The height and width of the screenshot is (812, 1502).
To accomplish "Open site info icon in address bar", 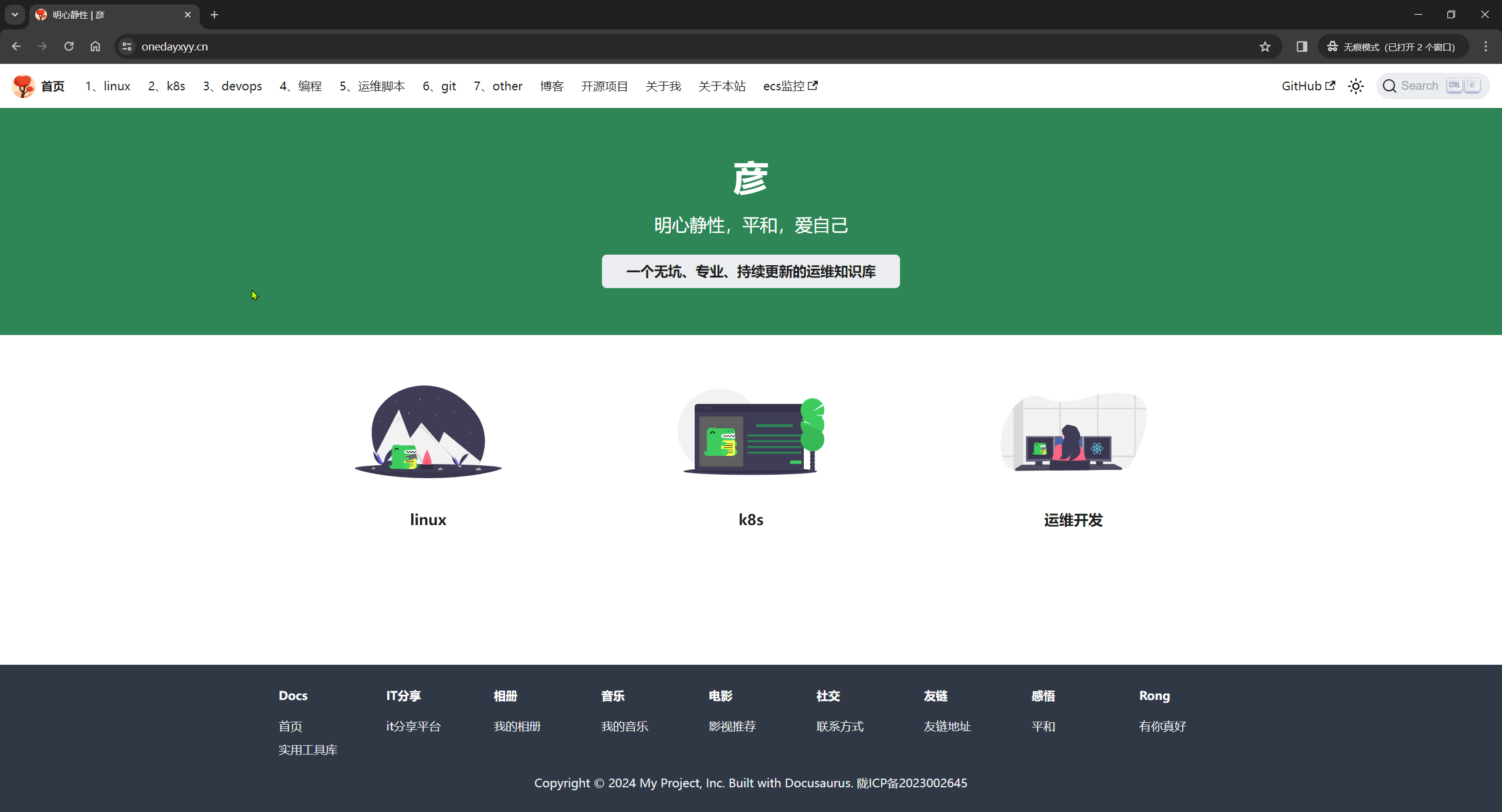I will 127,46.
